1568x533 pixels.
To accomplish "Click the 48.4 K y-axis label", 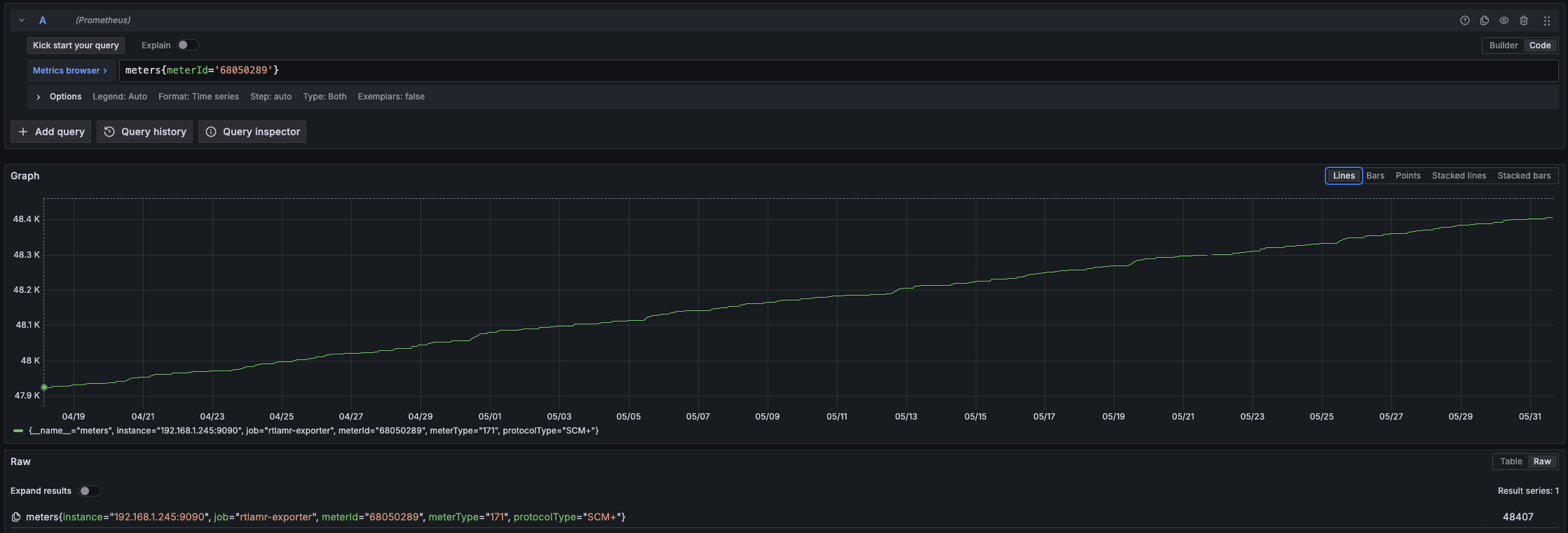I will tap(27, 219).
